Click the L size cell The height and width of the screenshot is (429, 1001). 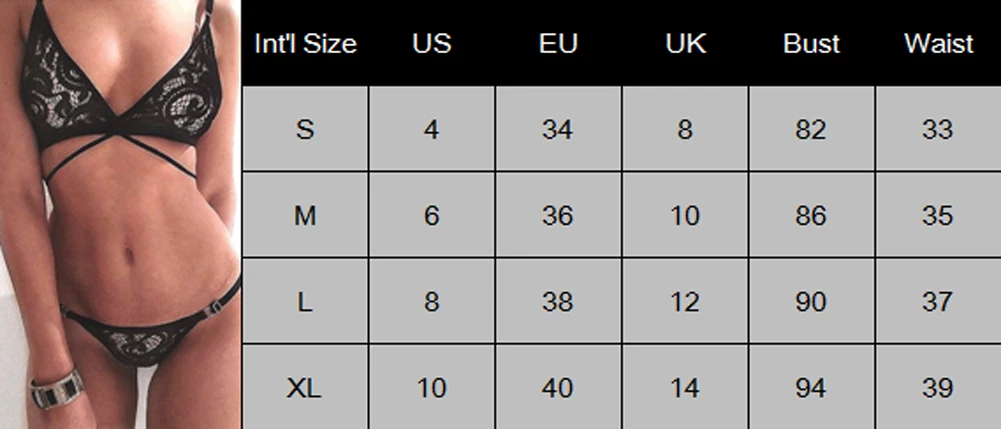[305, 301]
